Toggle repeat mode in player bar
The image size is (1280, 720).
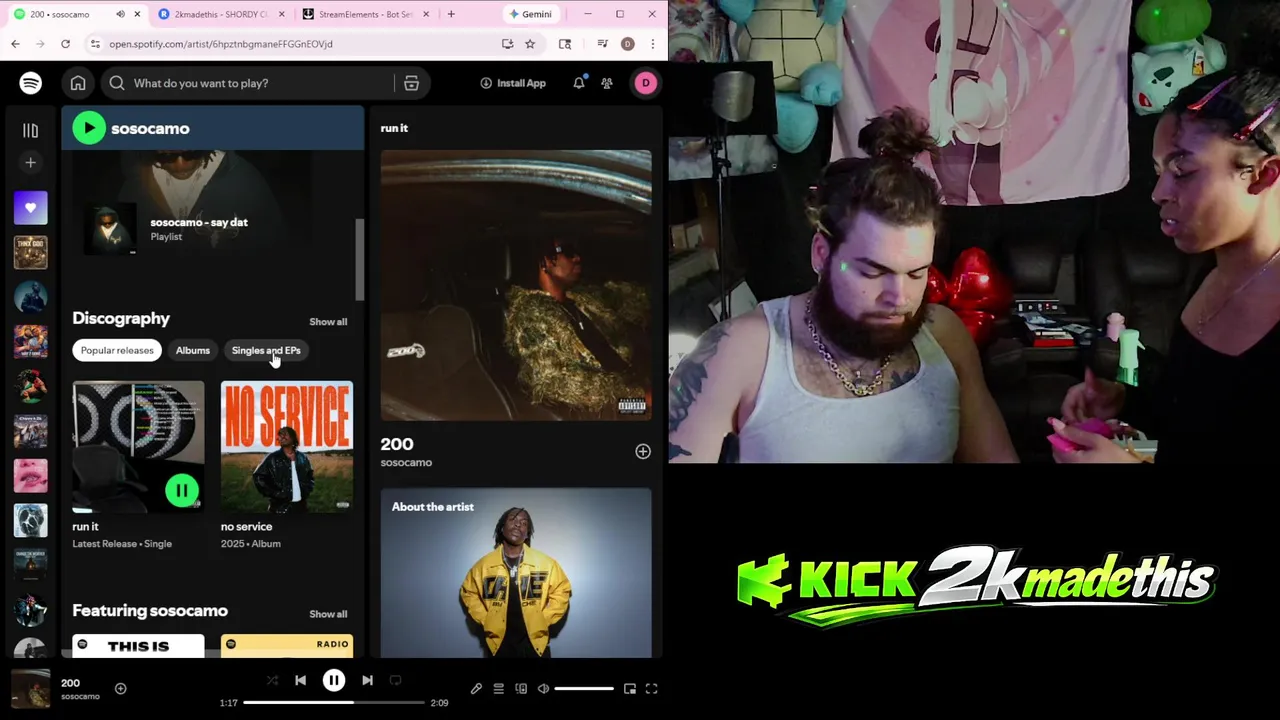[395, 680]
